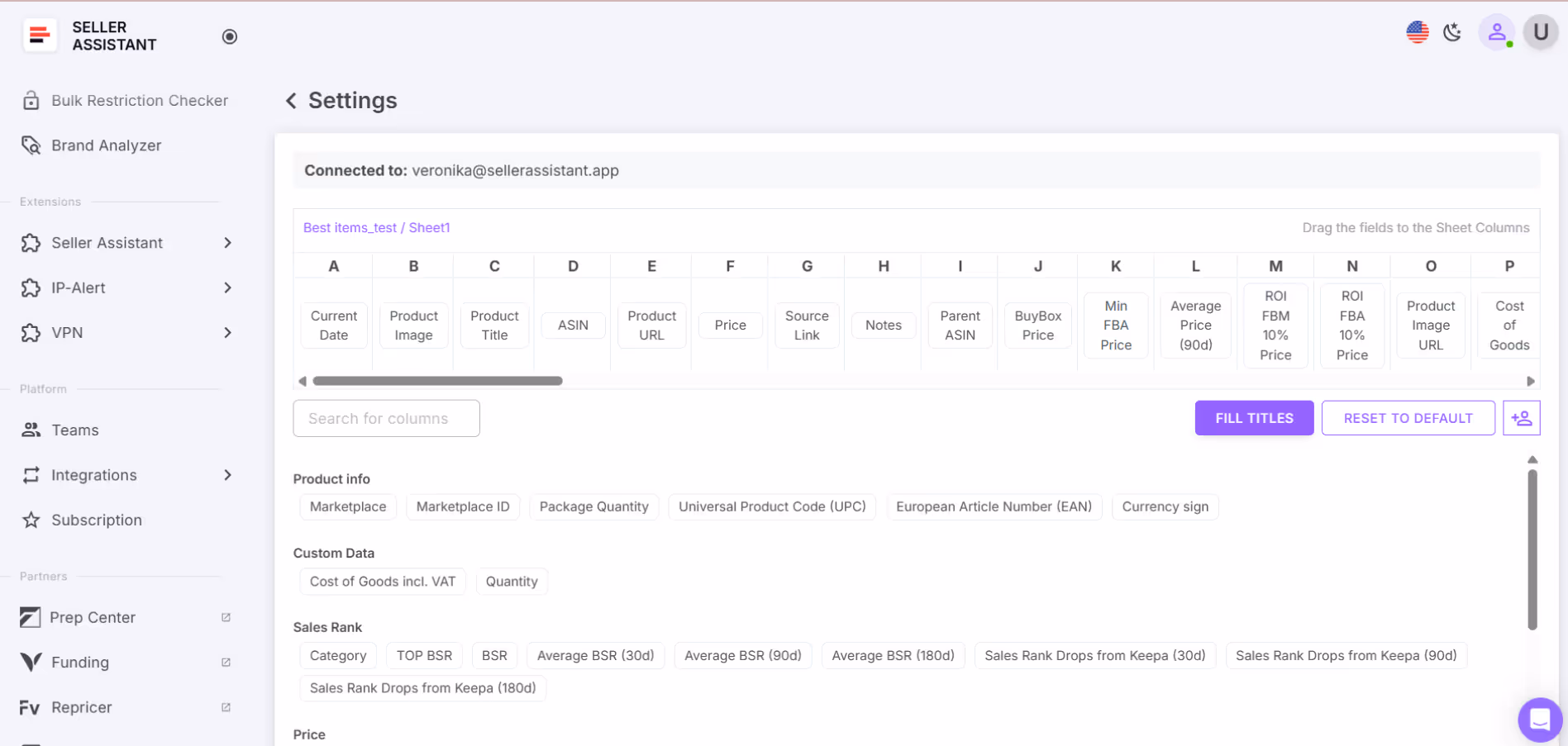Screen dimensions: 1568x746
Task: Click the FILL TITLES button
Action: [x=1254, y=418]
